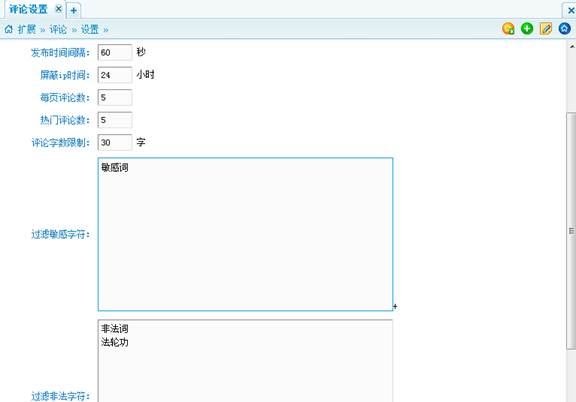Click the yellow refresh icon in toolbar
The width and height of the screenshot is (576, 402).
click(508, 29)
